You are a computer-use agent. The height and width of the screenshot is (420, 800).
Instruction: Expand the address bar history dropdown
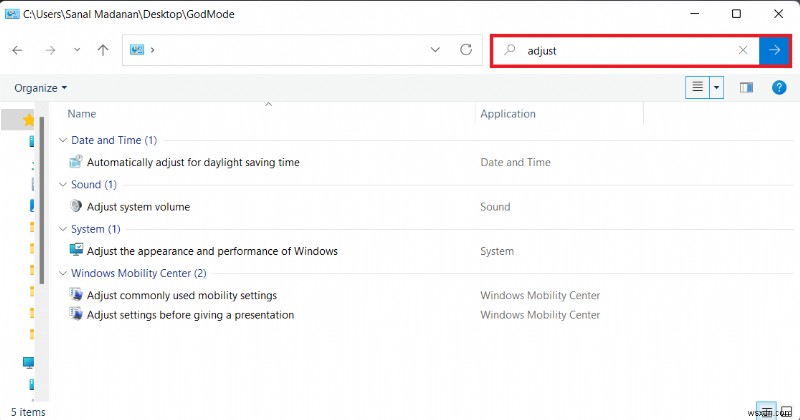tap(435, 50)
